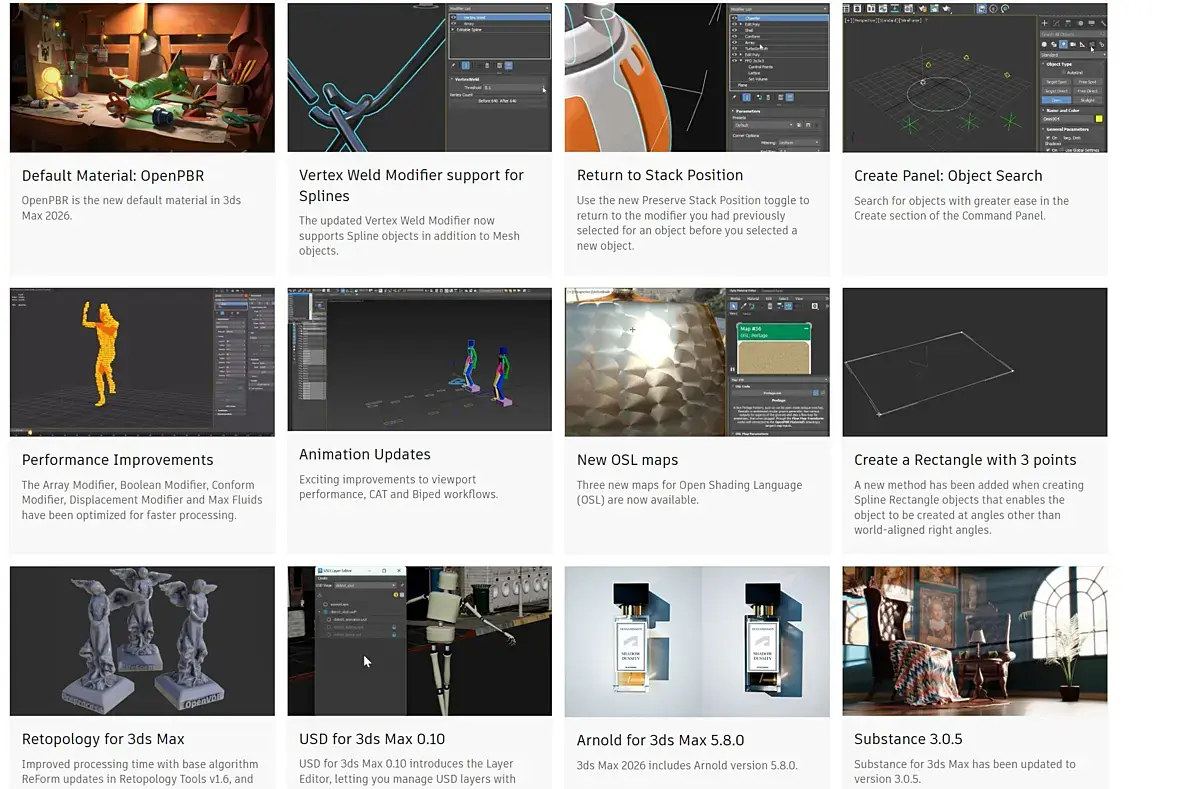Screen dimensions: 1180x789
Task: Click text 'USD for 3ds Max 0.10 introduces the Layer'
Action: click(x=406, y=763)
